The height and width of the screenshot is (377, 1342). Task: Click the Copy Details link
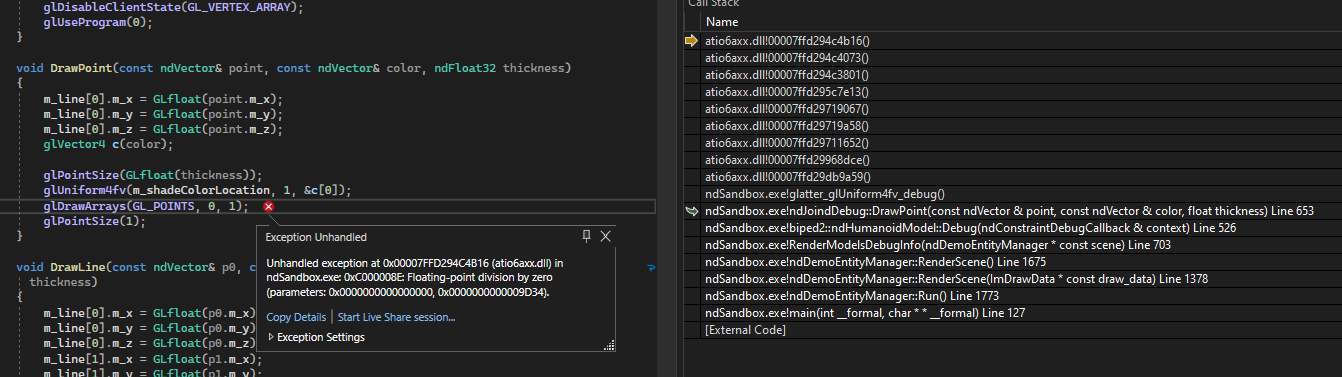click(296, 317)
